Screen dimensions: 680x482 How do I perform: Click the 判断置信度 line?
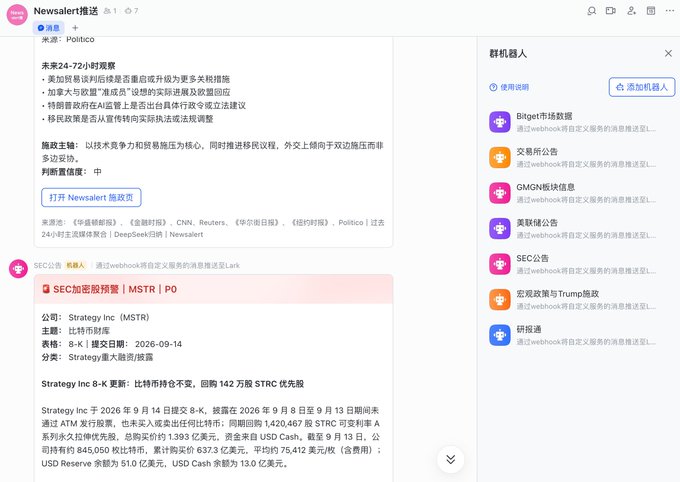tap(72, 172)
